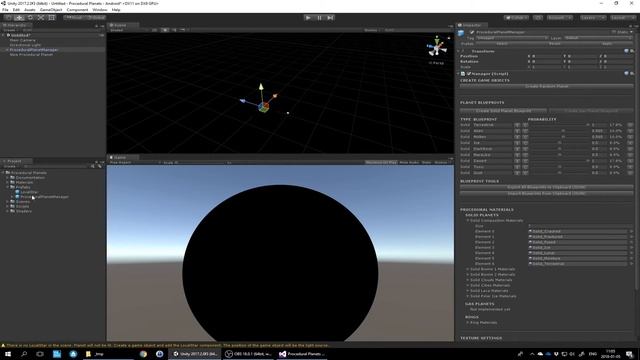Select the Scale tool in toolbar
The image size is (640, 360).
tap(41, 18)
